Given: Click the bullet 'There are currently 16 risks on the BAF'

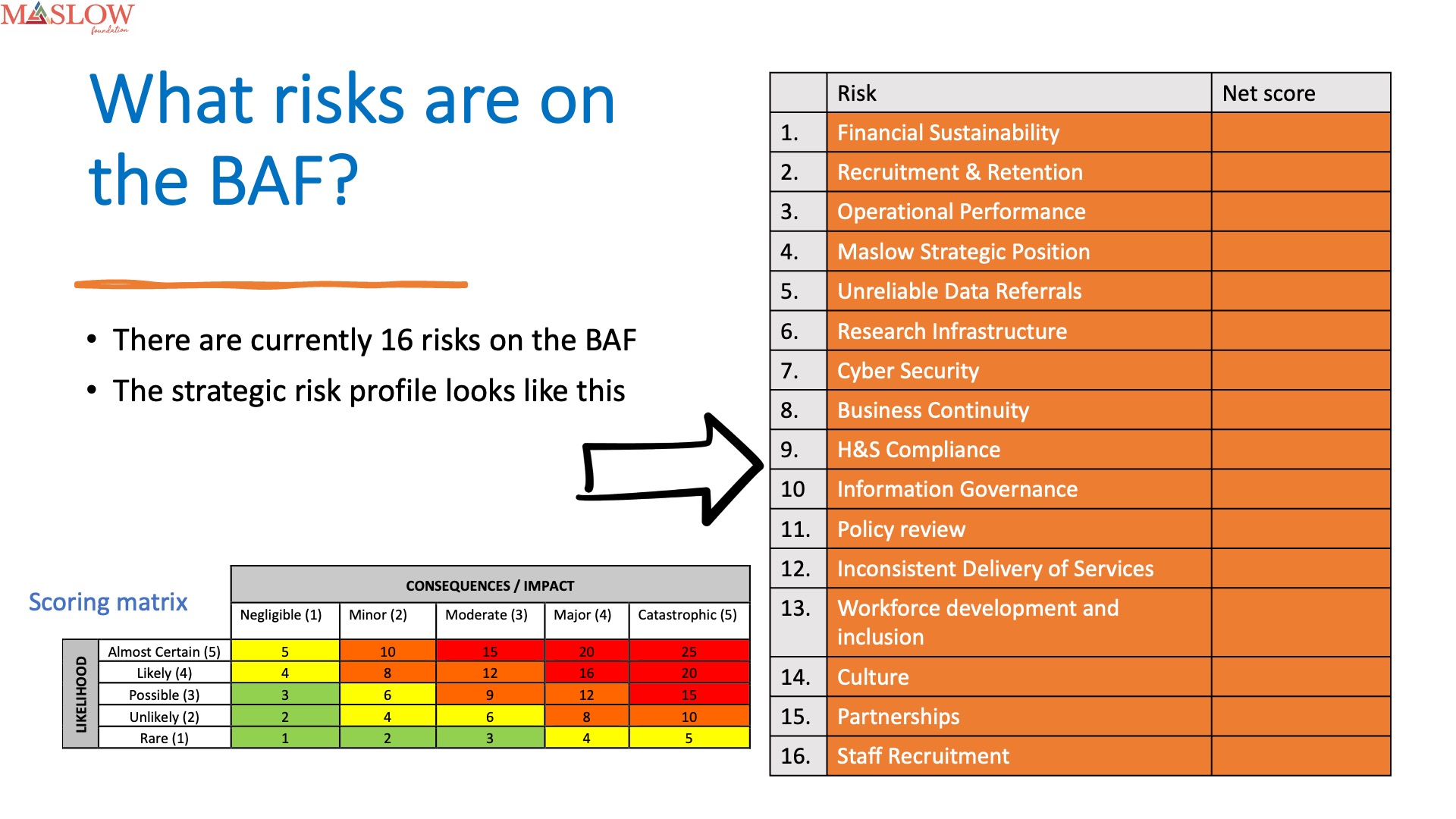Looking at the screenshot, I should coord(375,340).
